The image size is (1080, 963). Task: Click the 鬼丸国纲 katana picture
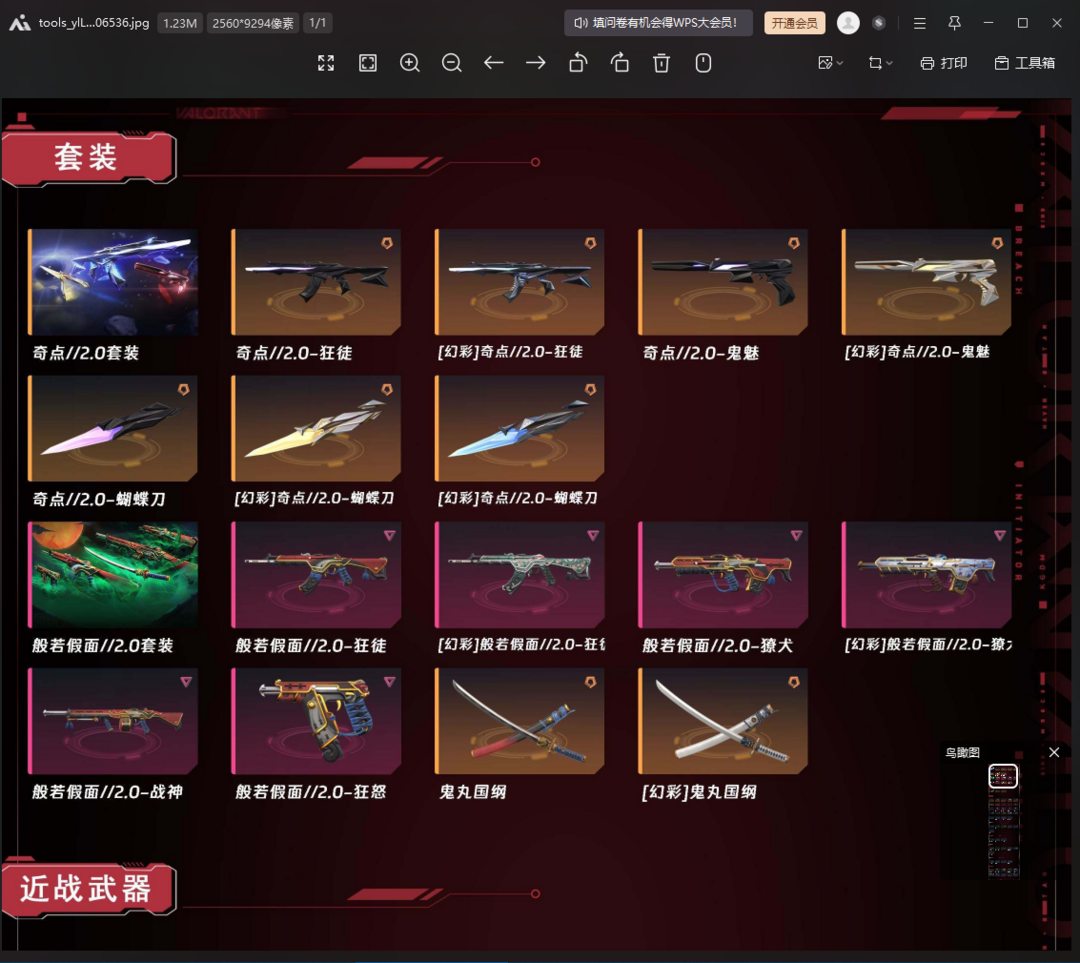pos(519,721)
